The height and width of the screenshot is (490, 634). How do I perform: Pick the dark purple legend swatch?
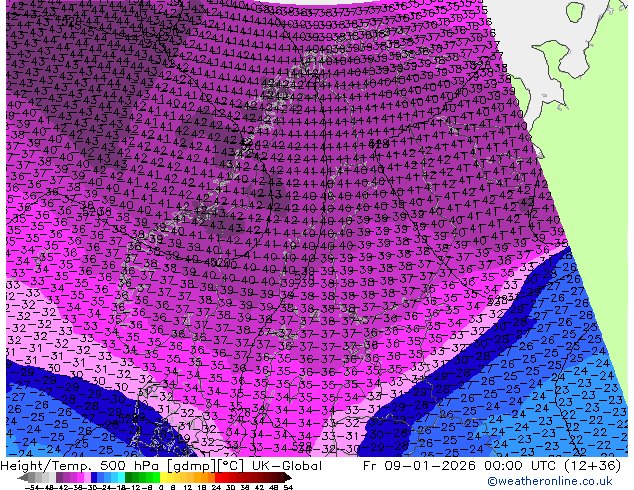pos(59,478)
